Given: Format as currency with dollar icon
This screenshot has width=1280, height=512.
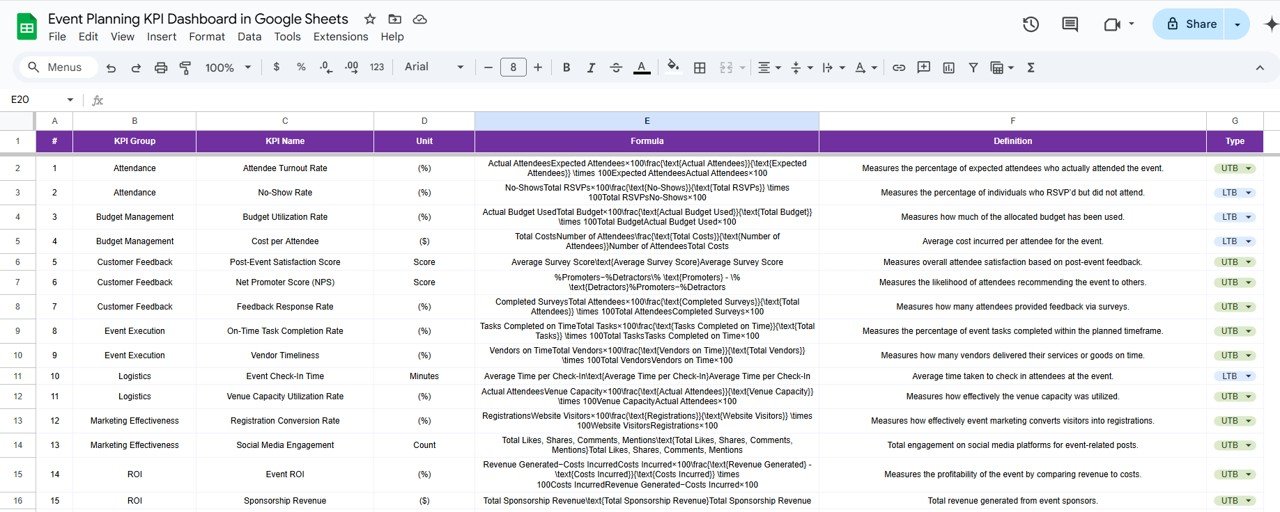Looking at the screenshot, I should [x=276, y=67].
